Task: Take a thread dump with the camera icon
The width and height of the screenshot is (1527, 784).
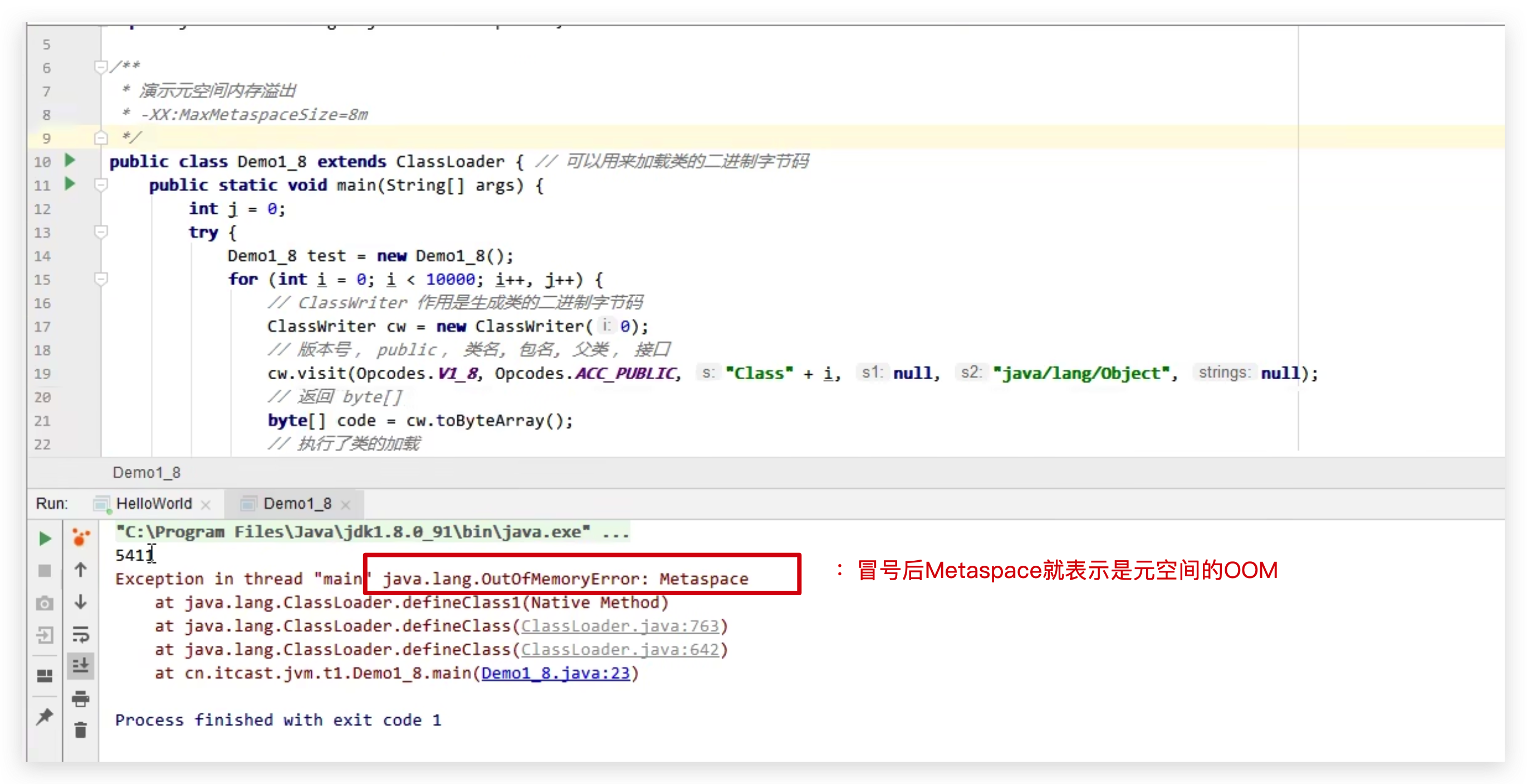Action: click(x=45, y=603)
